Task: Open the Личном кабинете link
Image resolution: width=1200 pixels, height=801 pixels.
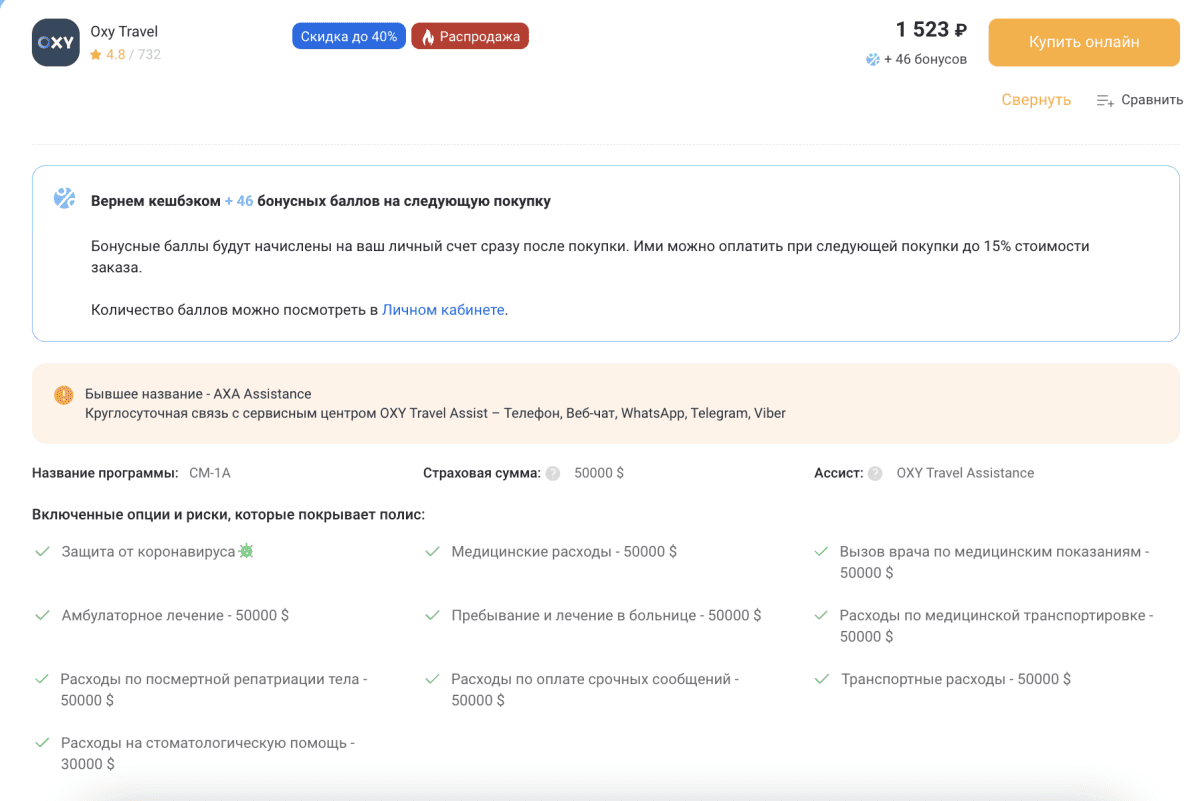Action: click(x=443, y=310)
